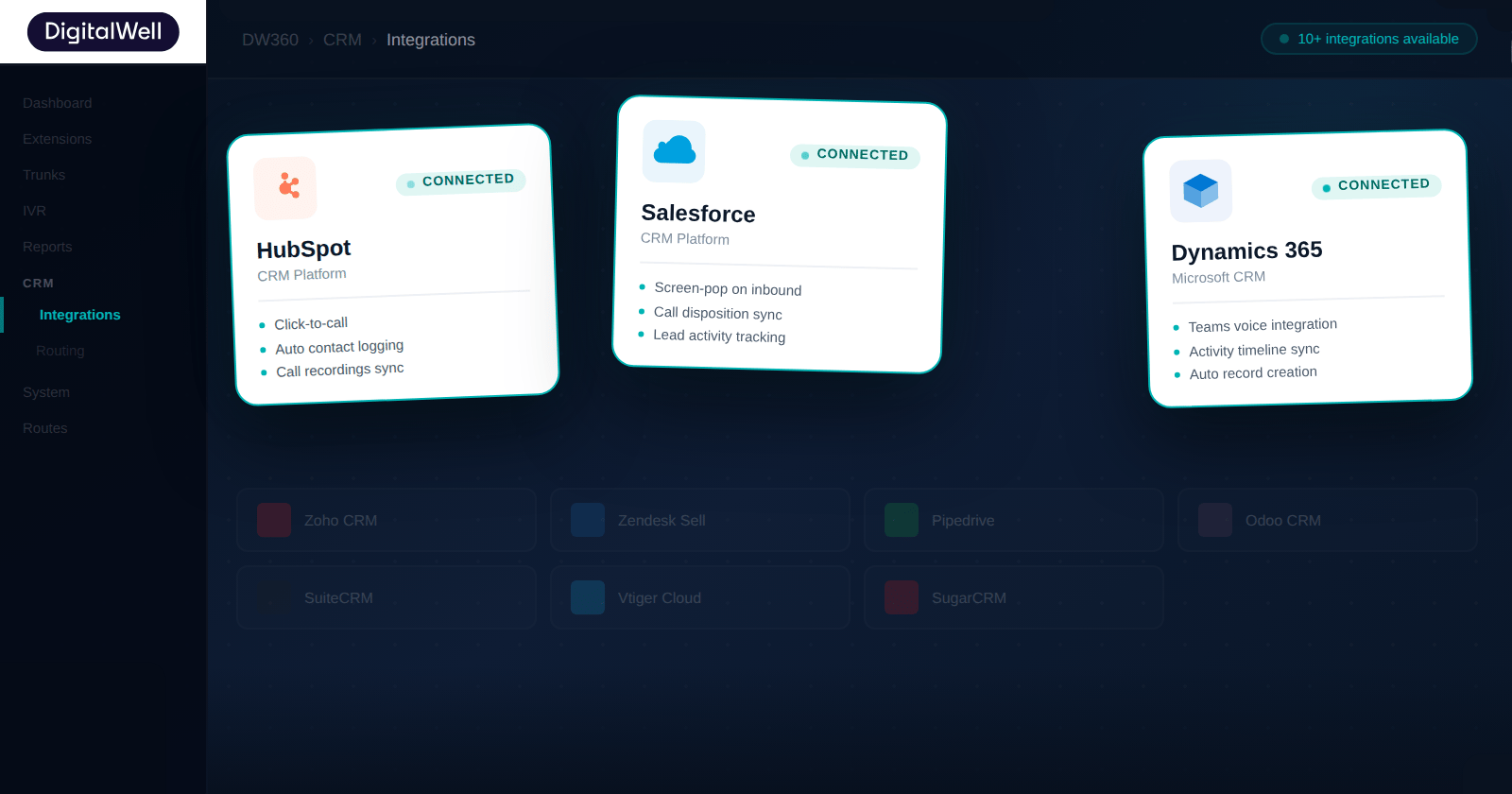1512x794 pixels.
Task: Click the SuiteCRM icon
Action: (x=274, y=597)
